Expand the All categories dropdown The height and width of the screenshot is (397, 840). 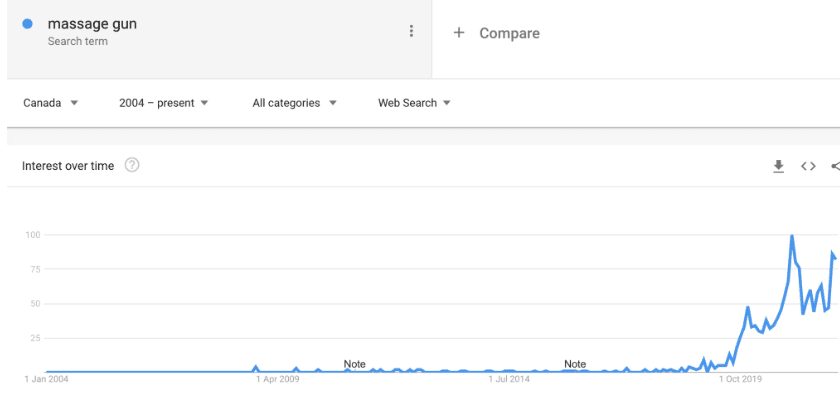click(294, 103)
